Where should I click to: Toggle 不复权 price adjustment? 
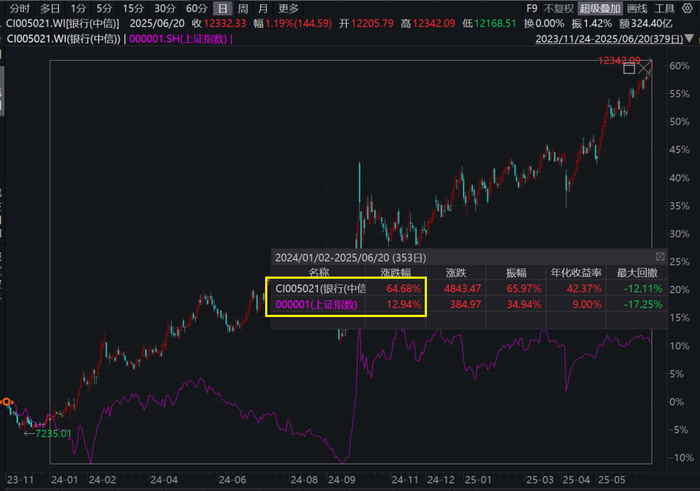(558, 8)
